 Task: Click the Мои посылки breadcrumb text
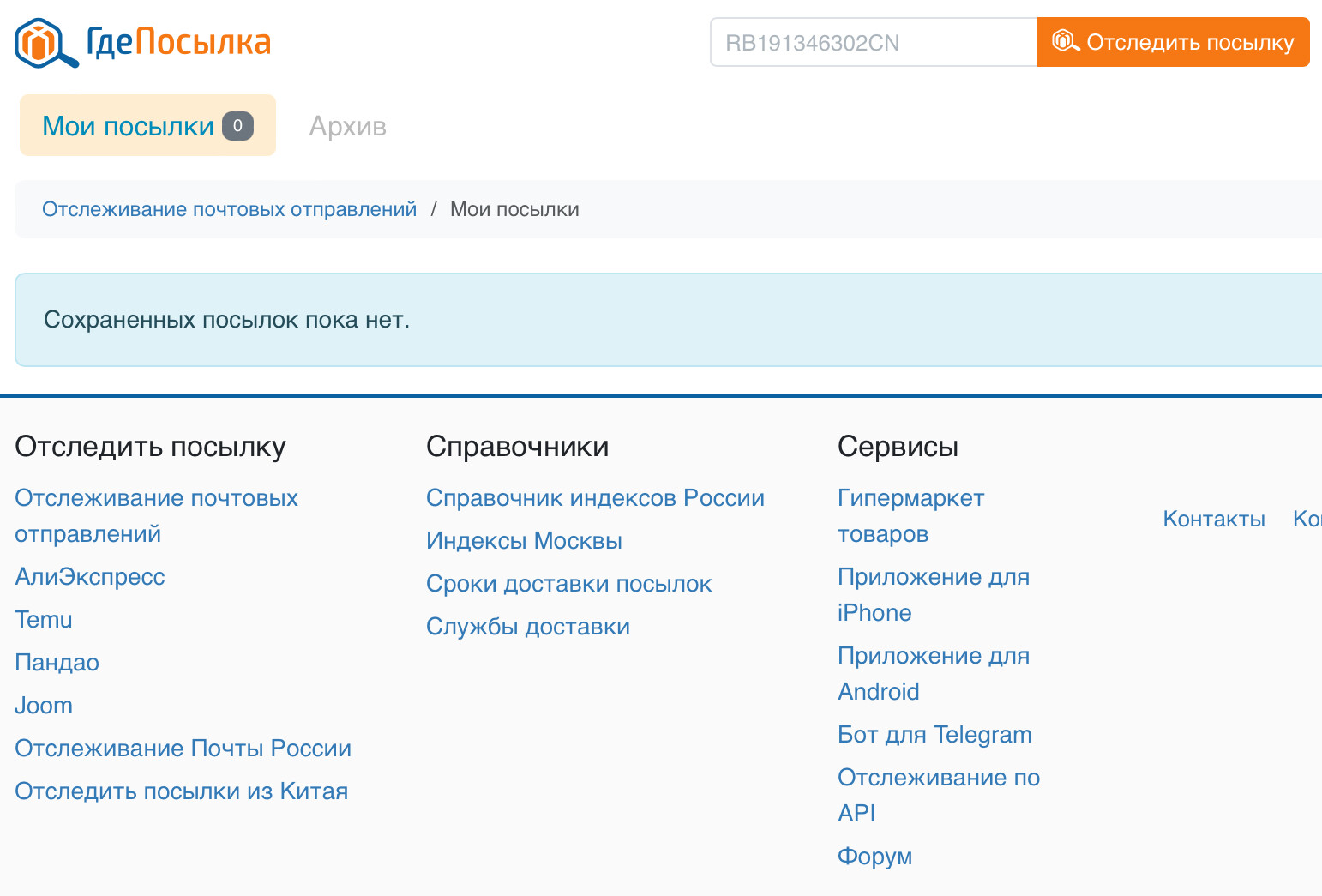pyautogui.click(x=514, y=209)
